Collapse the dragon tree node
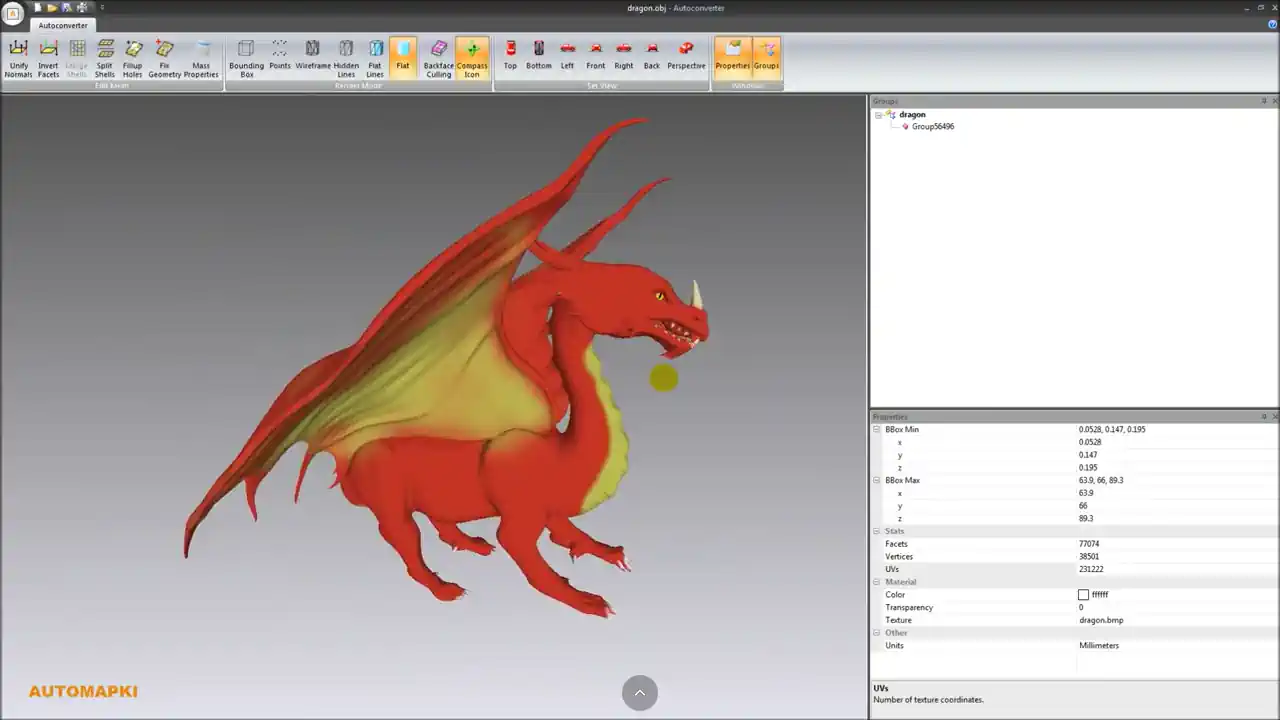 (878, 115)
